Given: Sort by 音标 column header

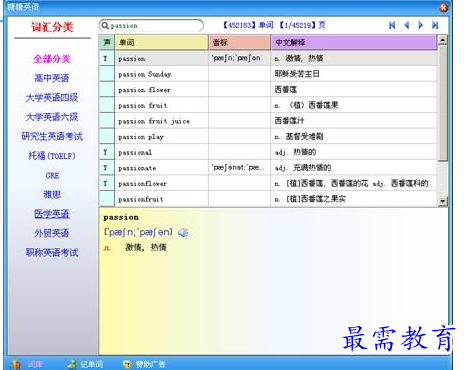Looking at the screenshot, I should (x=240, y=42).
